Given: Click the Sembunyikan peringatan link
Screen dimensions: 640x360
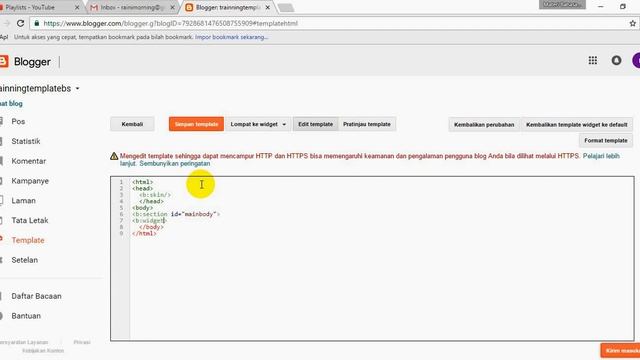Looking at the screenshot, I should pos(175,164).
